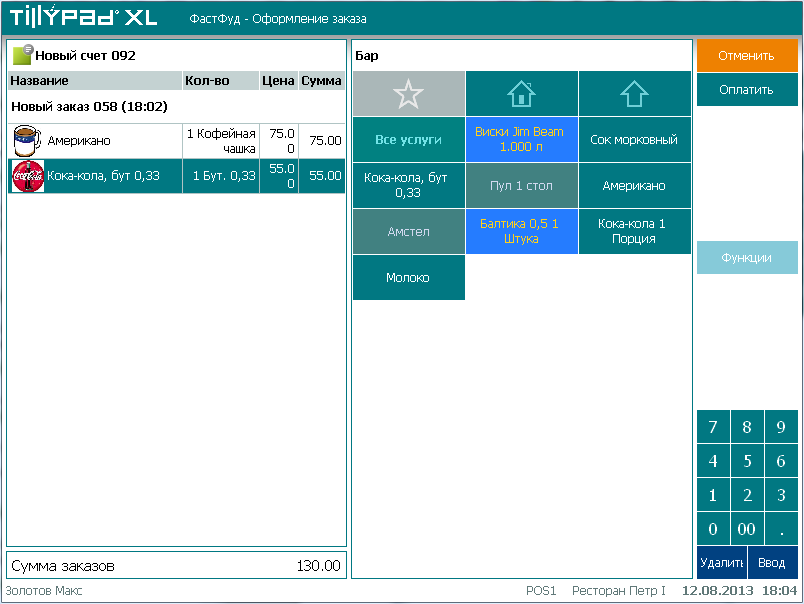This screenshot has height=604, width=804.
Task: Click the Tillypad XL logo
Action: pyautogui.click(x=84, y=17)
